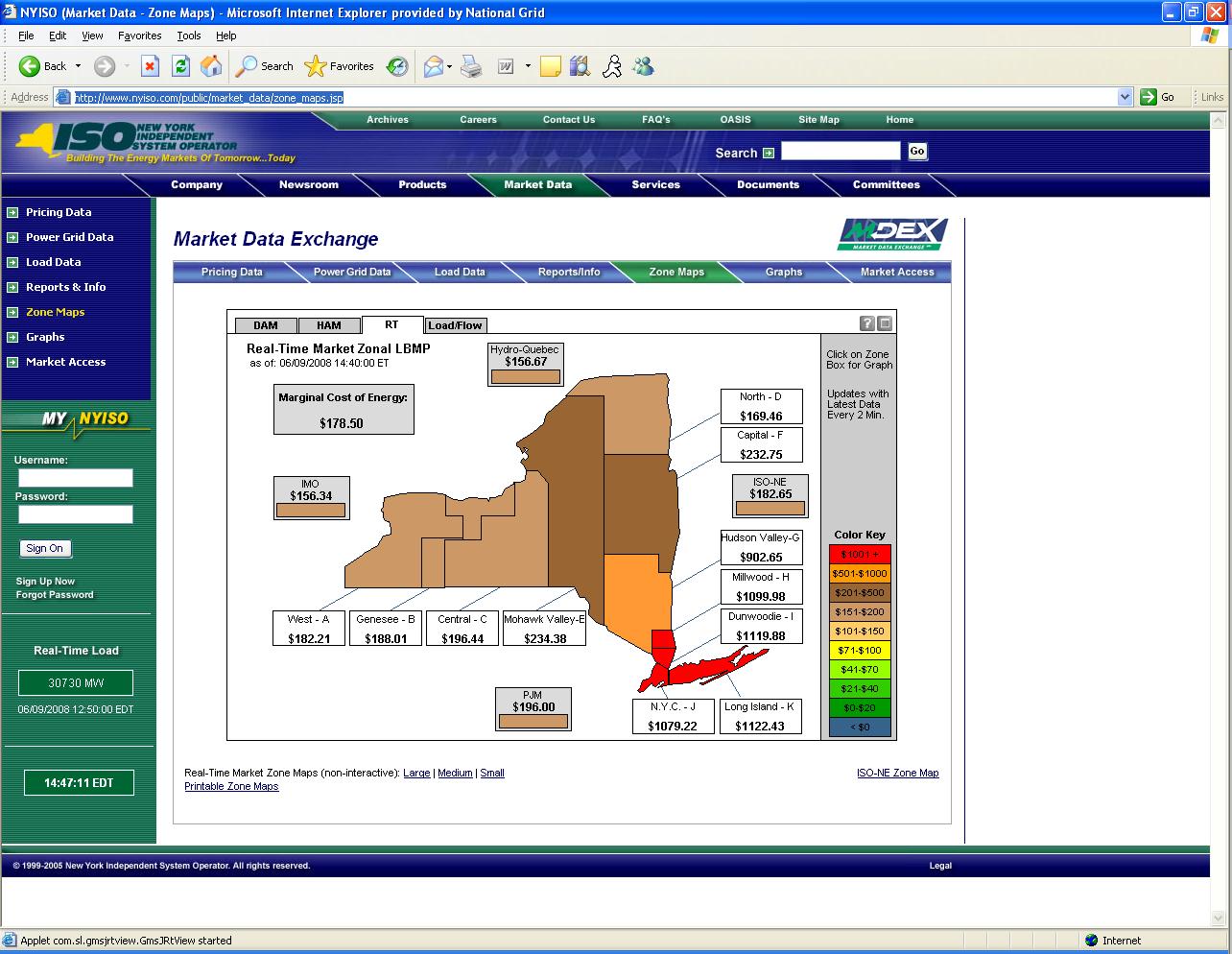Click the blue < $0 color key swatch

coord(860,727)
